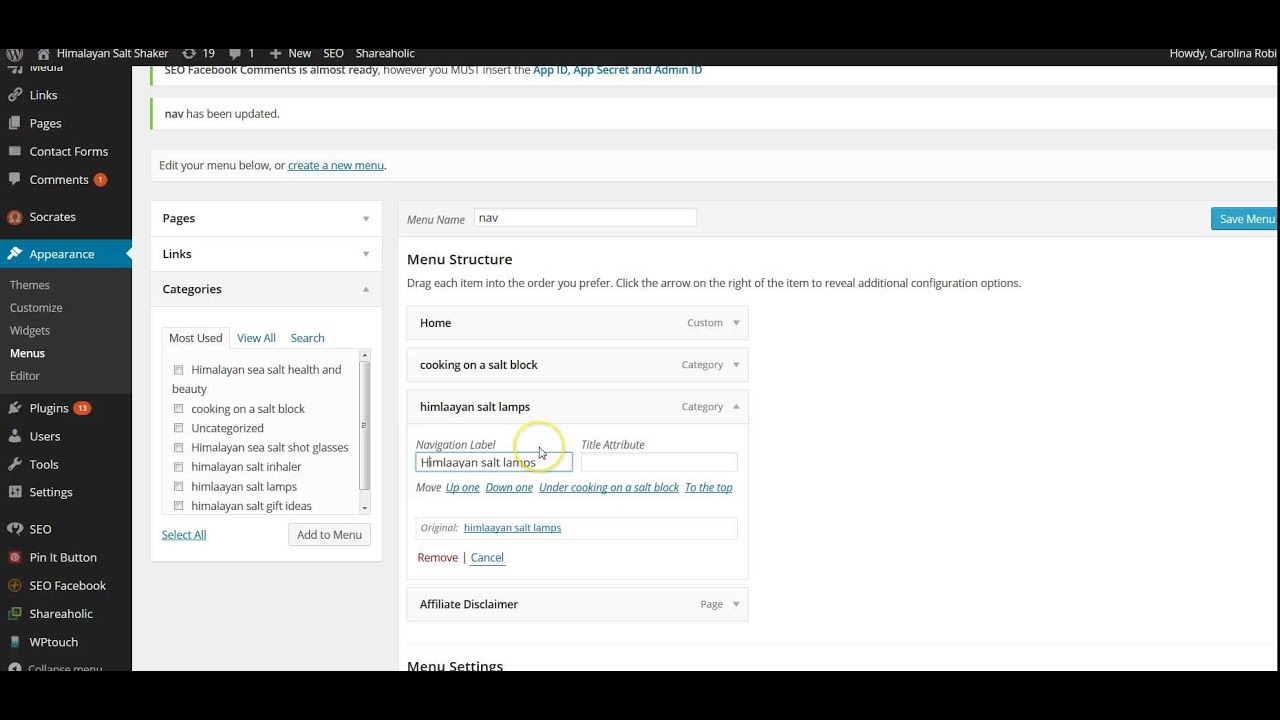Click the WordPress logo icon
The width and height of the screenshot is (1280, 720).
pyautogui.click(x=14, y=53)
